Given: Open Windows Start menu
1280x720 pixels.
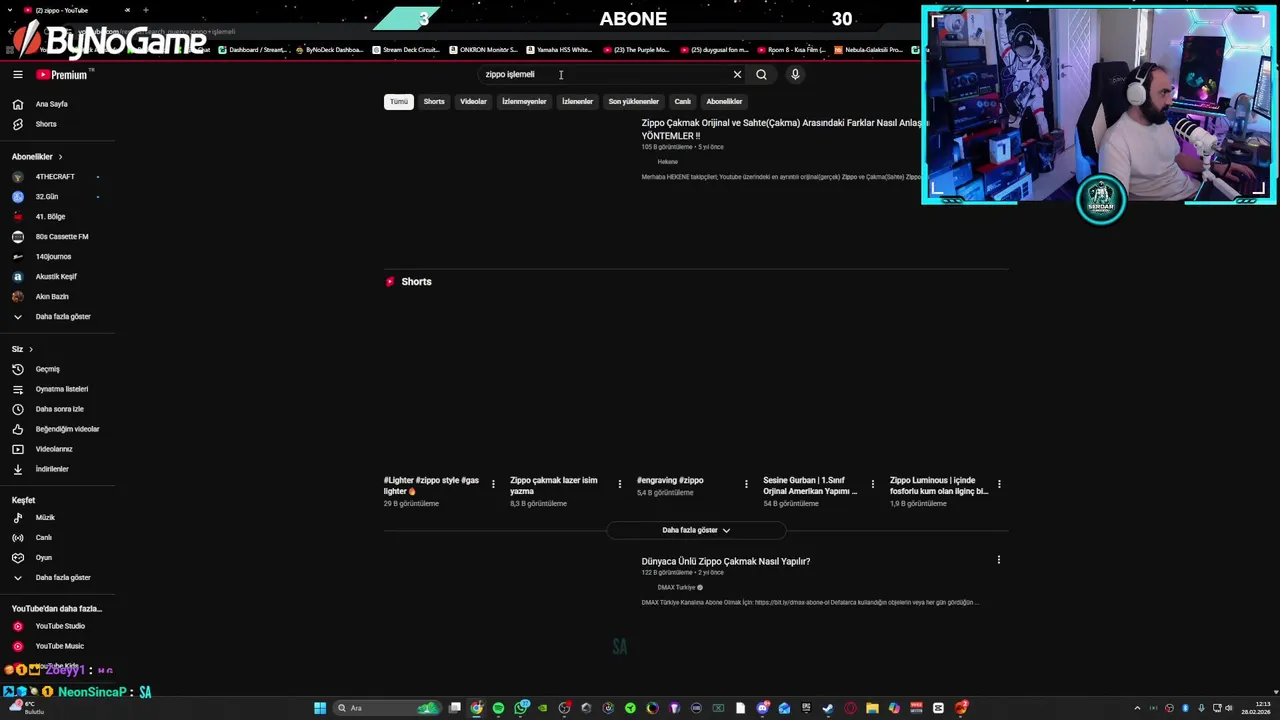Looking at the screenshot, I should click(x=320, y=708).
